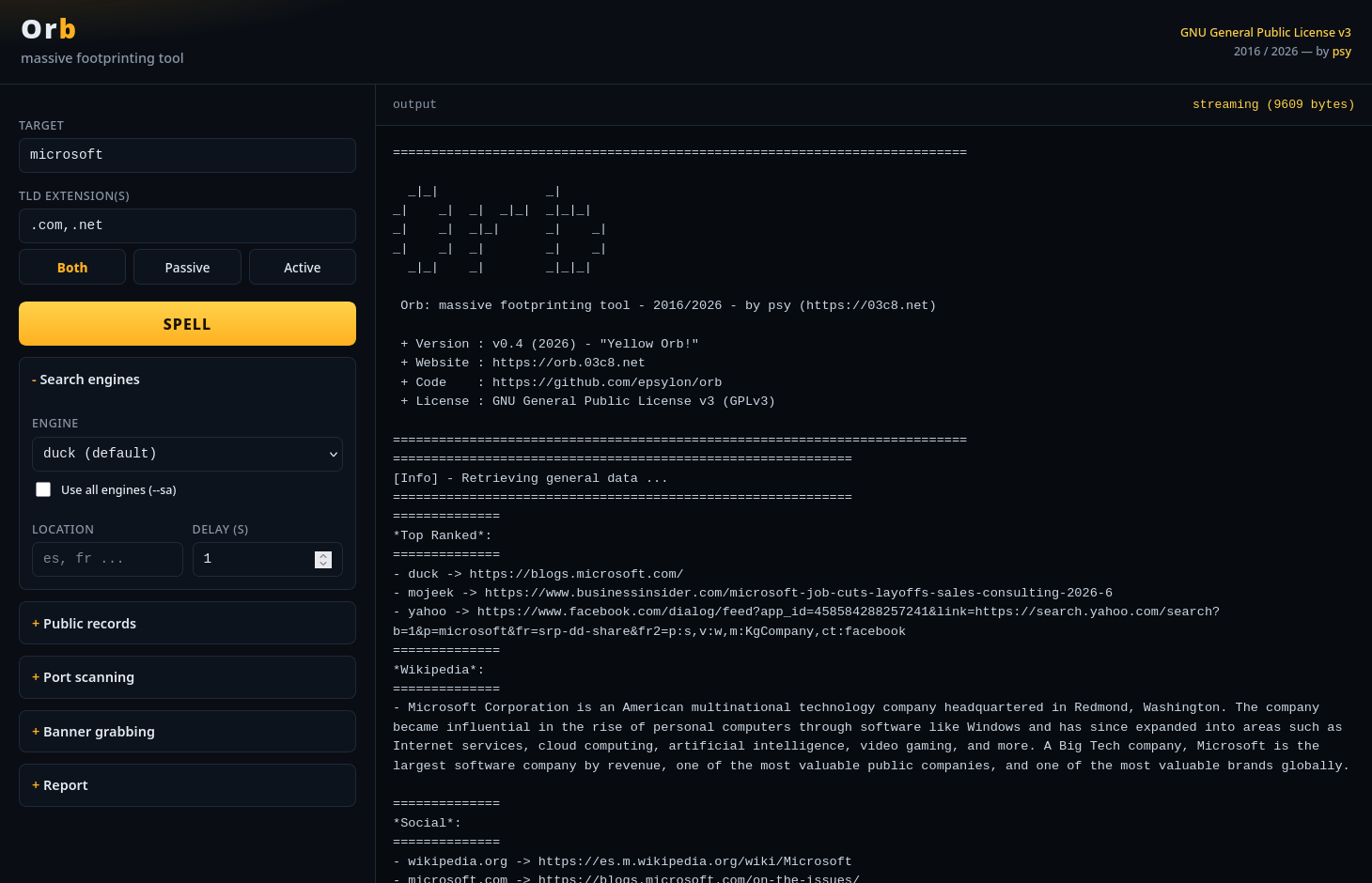Expand the Public records section
This screenshot has height=883, width=1372.
187,624
